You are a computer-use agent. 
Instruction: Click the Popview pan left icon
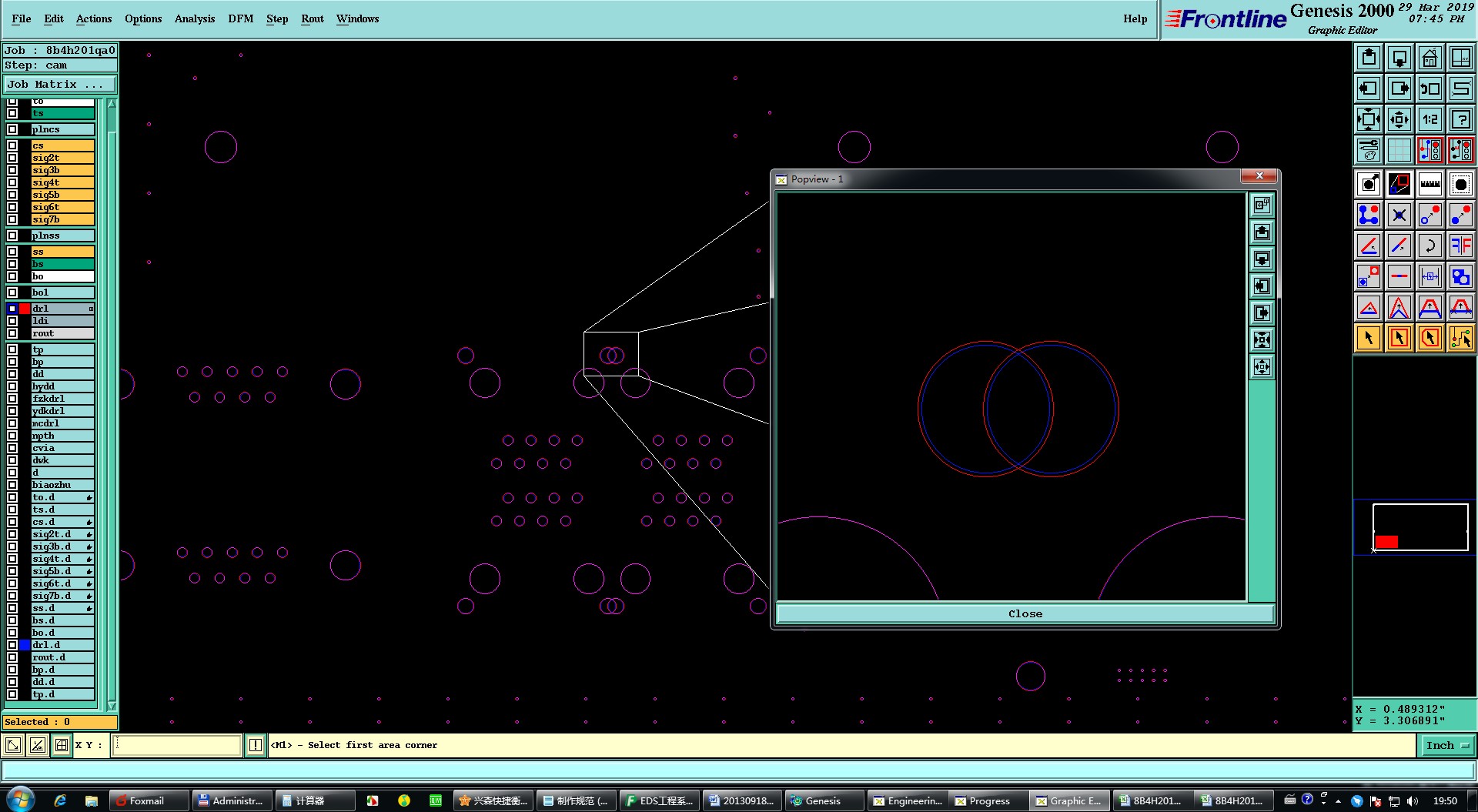[x=1262, y=286]
